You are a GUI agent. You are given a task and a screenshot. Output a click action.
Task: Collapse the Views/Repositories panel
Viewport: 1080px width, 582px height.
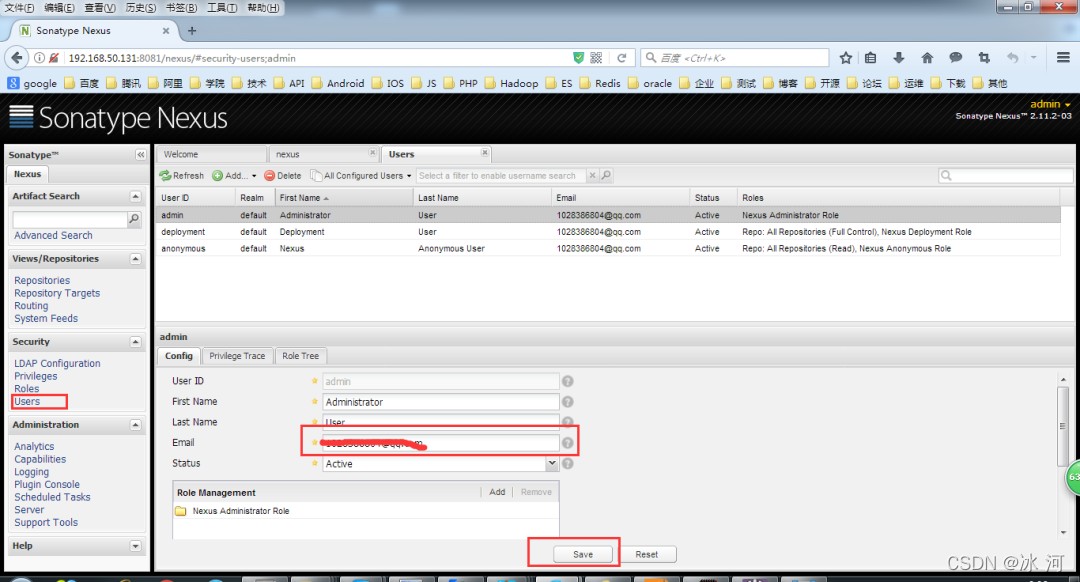pos(136,259)
